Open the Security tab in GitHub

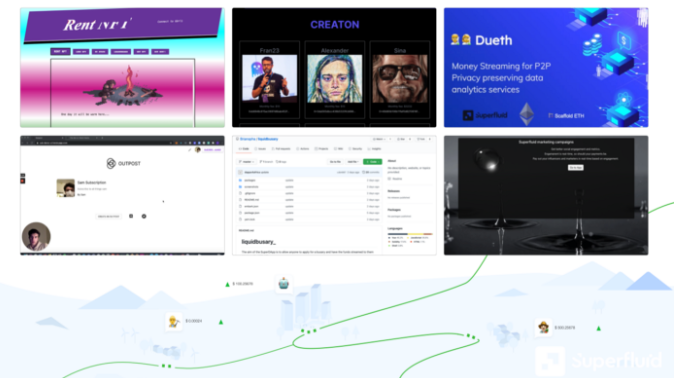tap(356, 149)
